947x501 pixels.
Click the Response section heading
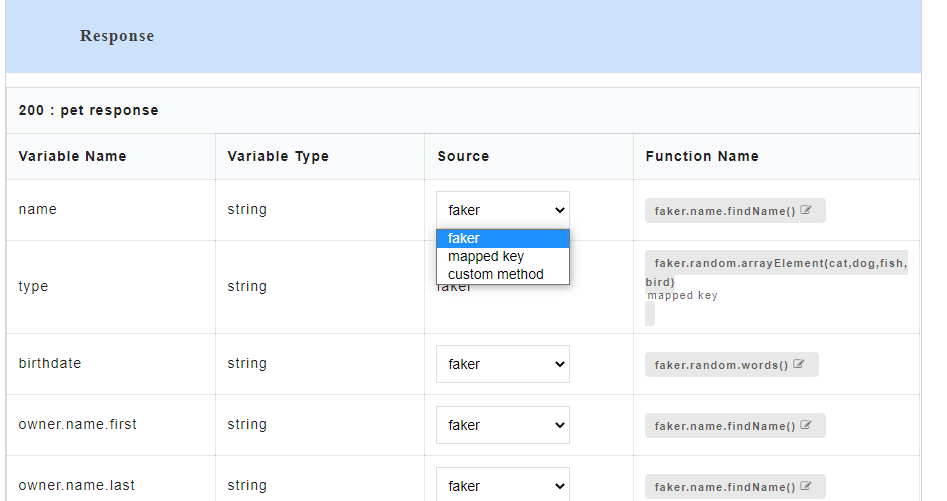pyautogui.click(x=117, y=36)
